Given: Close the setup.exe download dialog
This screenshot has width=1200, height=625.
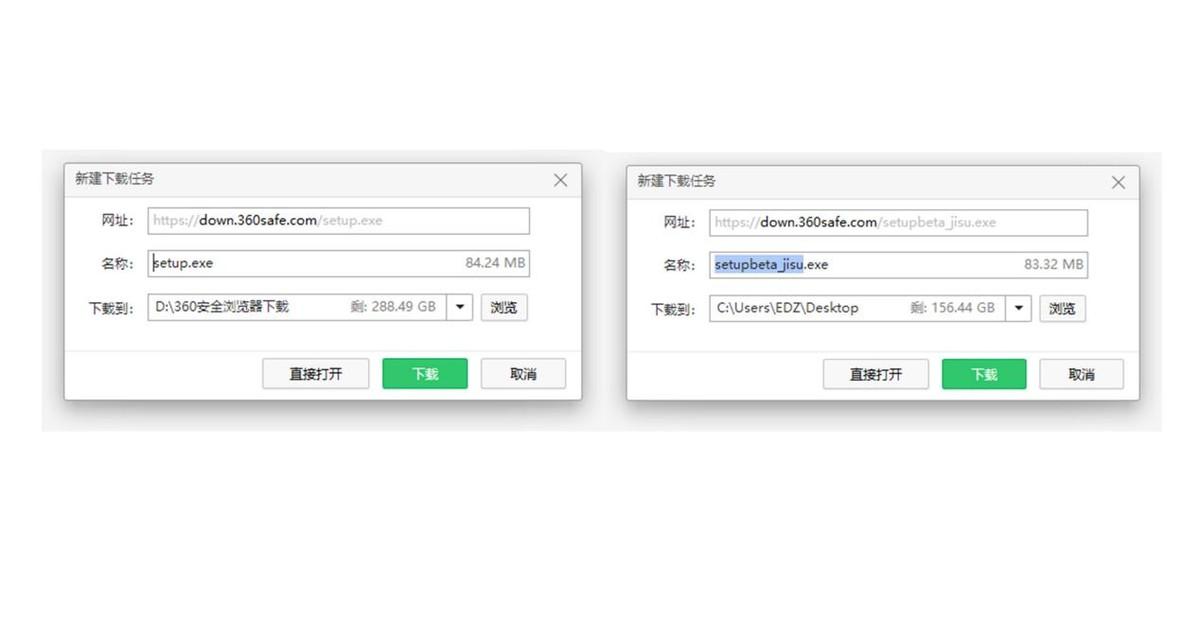Looking at the screenshot, I should (x=560, y=180).
